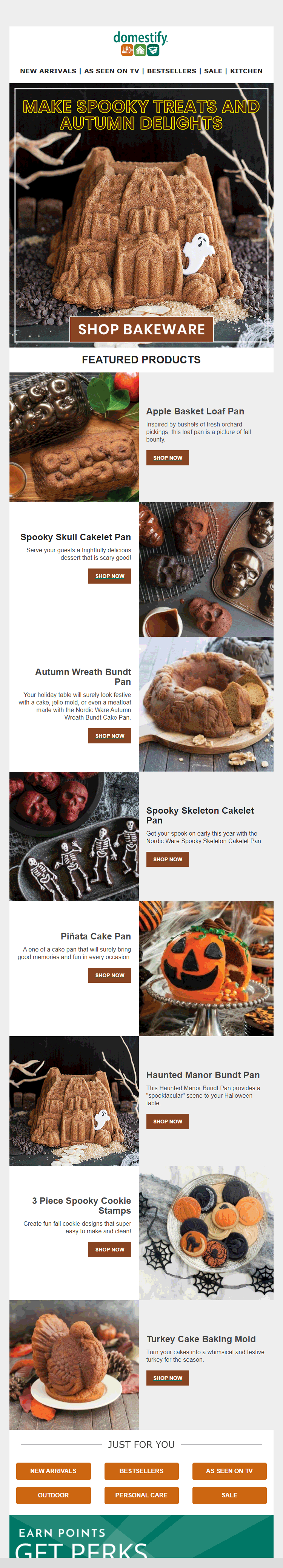
Task: Select the Spooky Skeleton Cakelet Pan title
Action: coord(200,815)
